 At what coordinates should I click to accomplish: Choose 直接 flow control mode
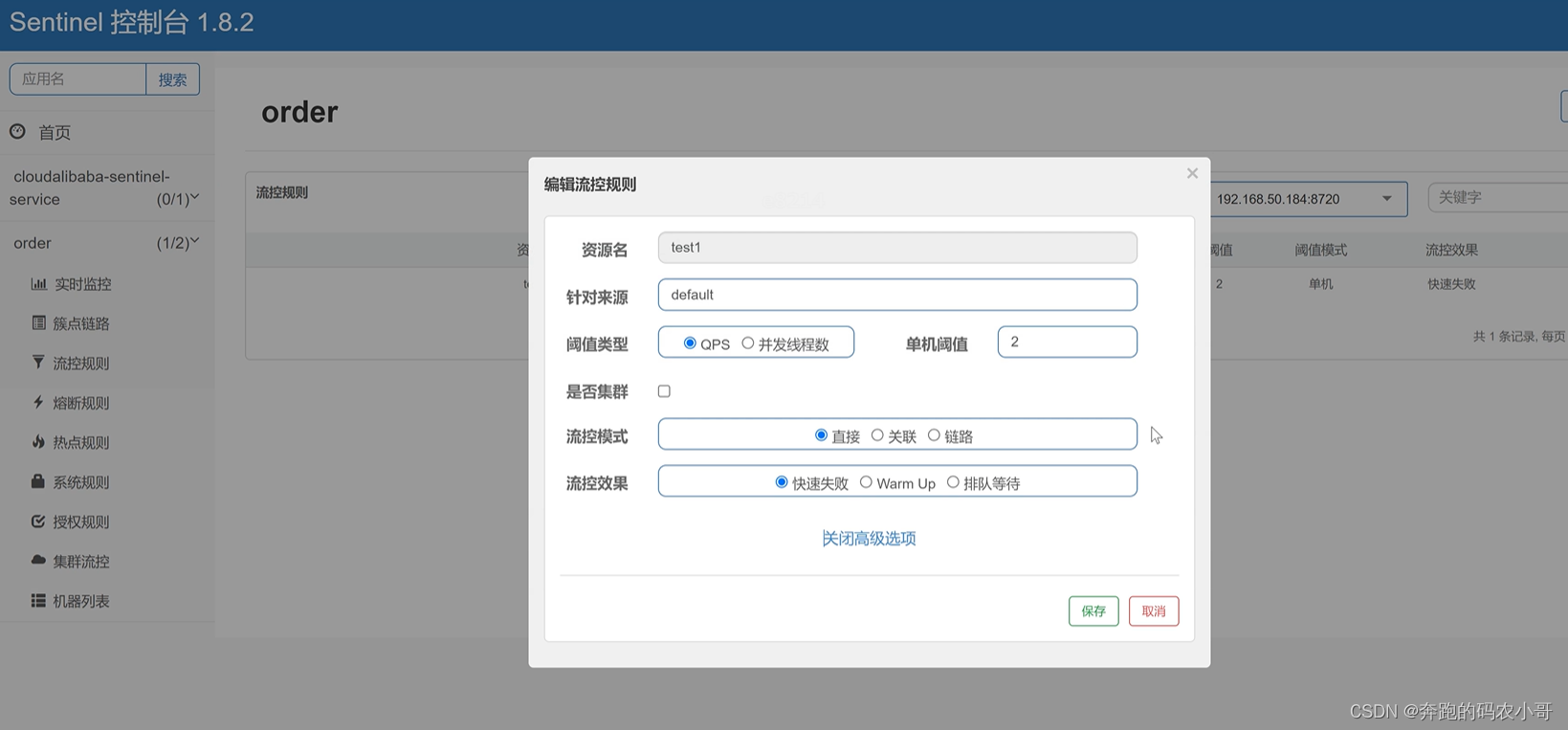coord(821,435)
